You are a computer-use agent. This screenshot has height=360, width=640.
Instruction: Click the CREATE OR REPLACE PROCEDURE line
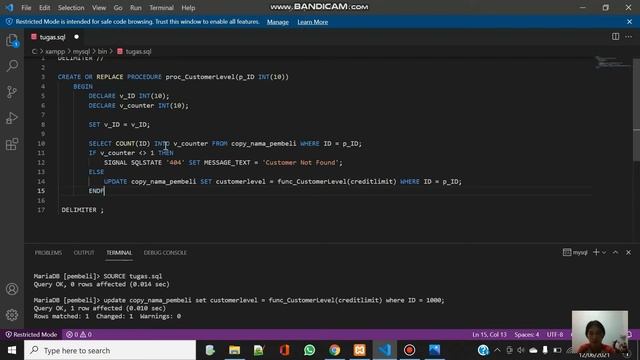pos(173,77)
